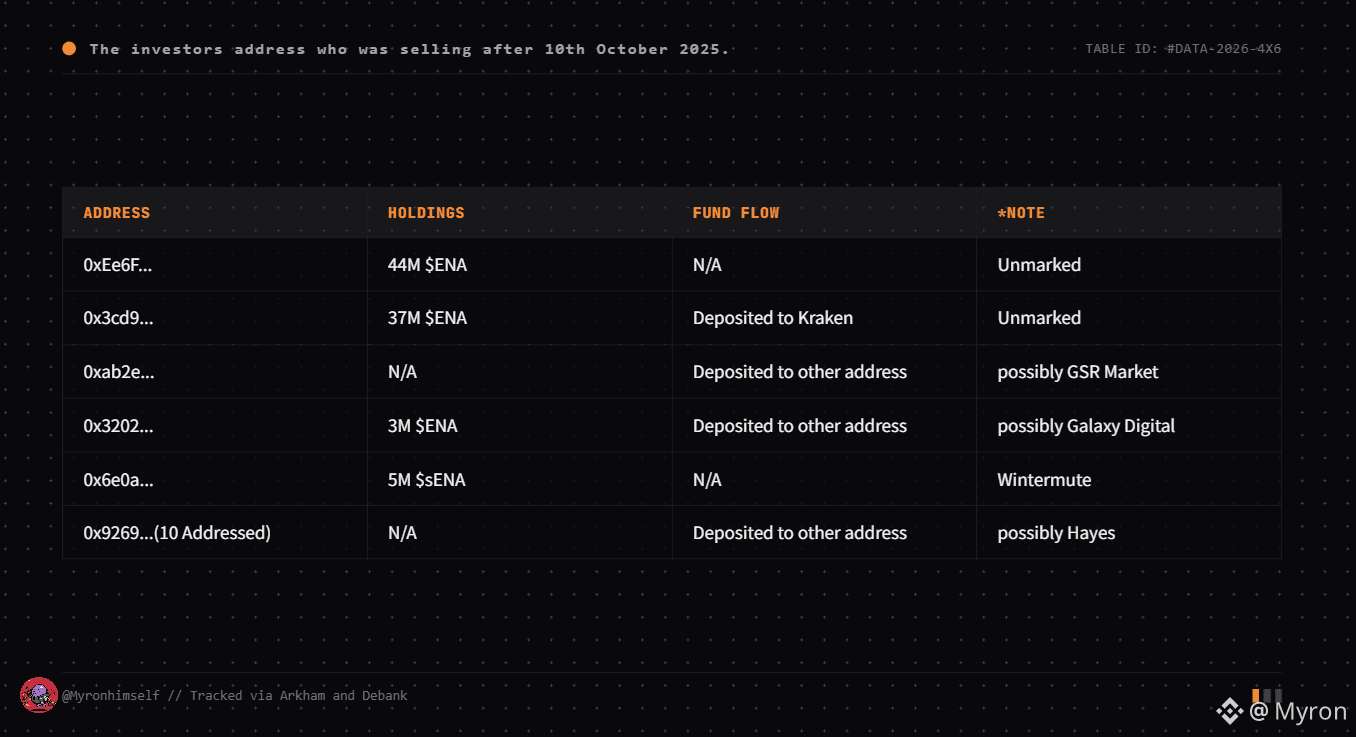Click the orange dot beside the title
This screenshot has width=1356, height=737.
[69, 48]
